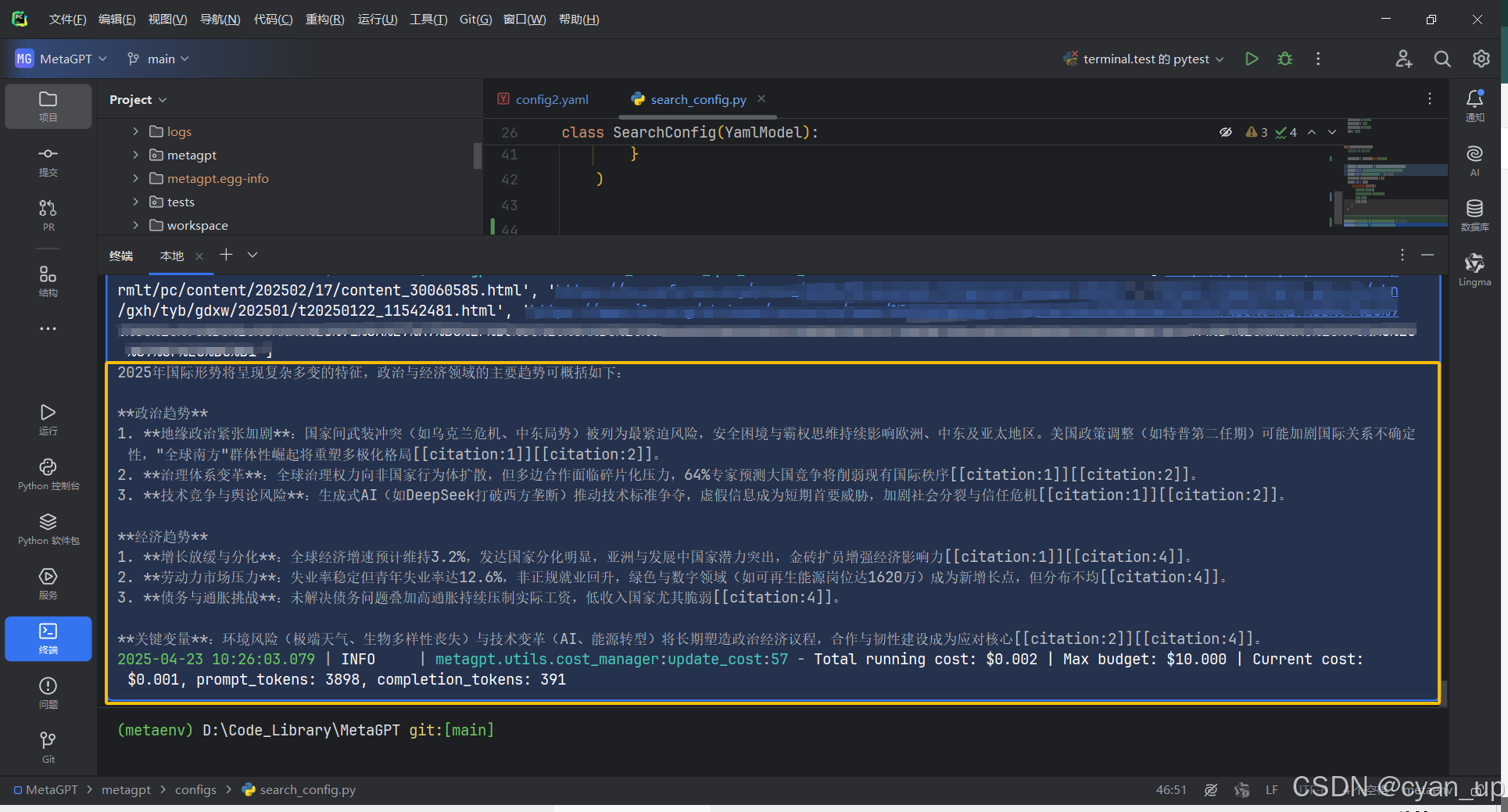
Task: Open the Problems tool window (问题)
Action: pyautogui.click(x=48, y=692)
